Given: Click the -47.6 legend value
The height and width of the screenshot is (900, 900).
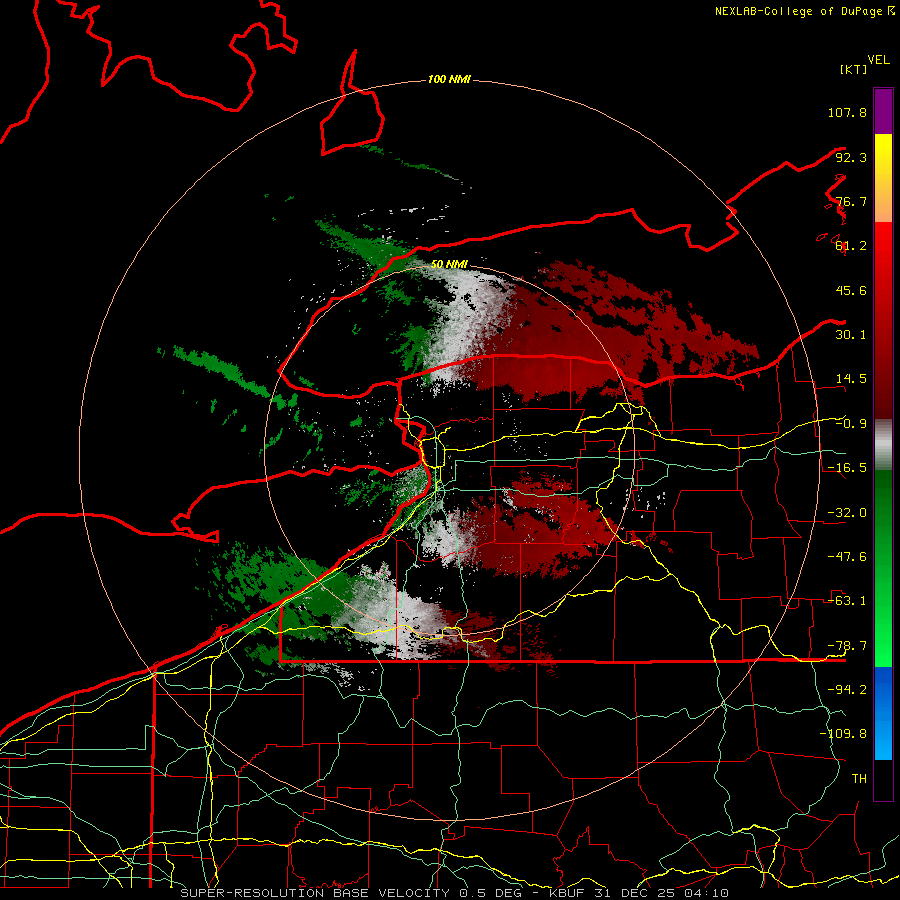Looking at the screenshot, I should click(847, 557).
